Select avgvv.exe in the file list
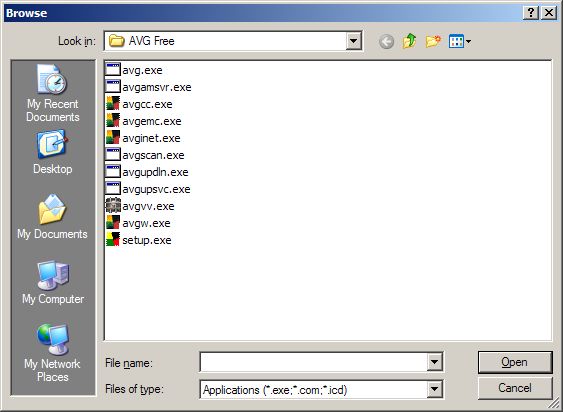This screenshot has height=412, width=563. (140, 206)
